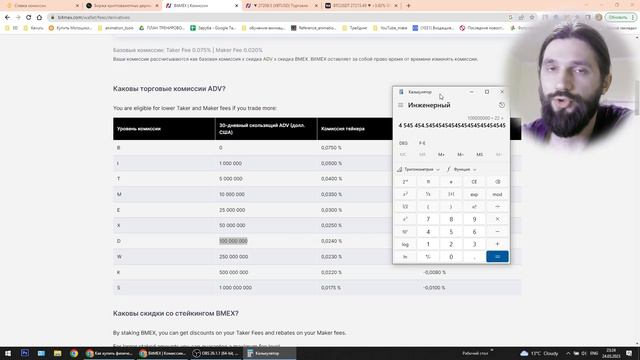Image resolution: width=640 pixels, height=360 pixels.
Task: Click the 0,0750 % taker fee cell
Action: pyautogui.click(x=331, y=148)
